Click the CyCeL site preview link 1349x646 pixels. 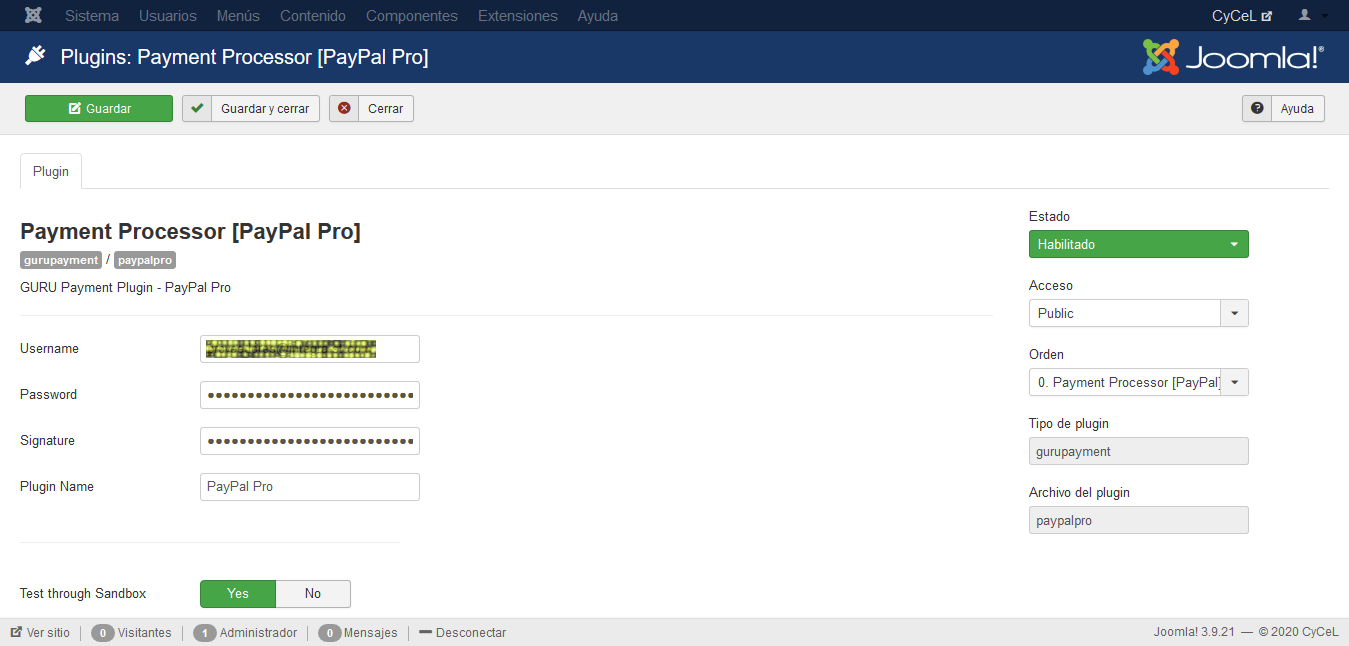click(x=1242, y=16)
